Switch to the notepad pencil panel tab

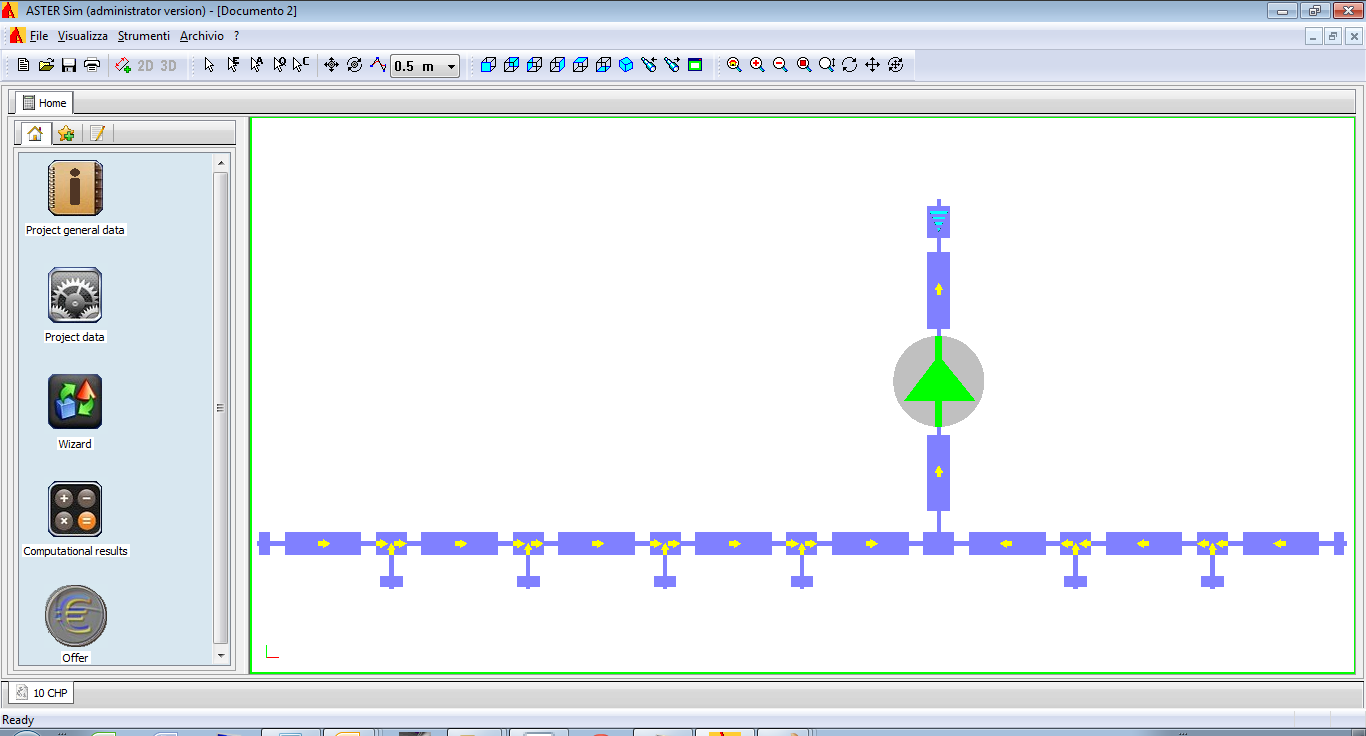97,133
